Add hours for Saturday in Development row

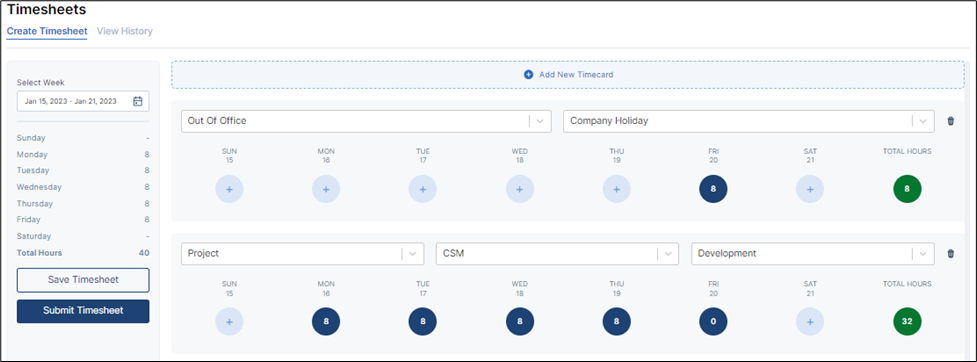pos(810,322)
